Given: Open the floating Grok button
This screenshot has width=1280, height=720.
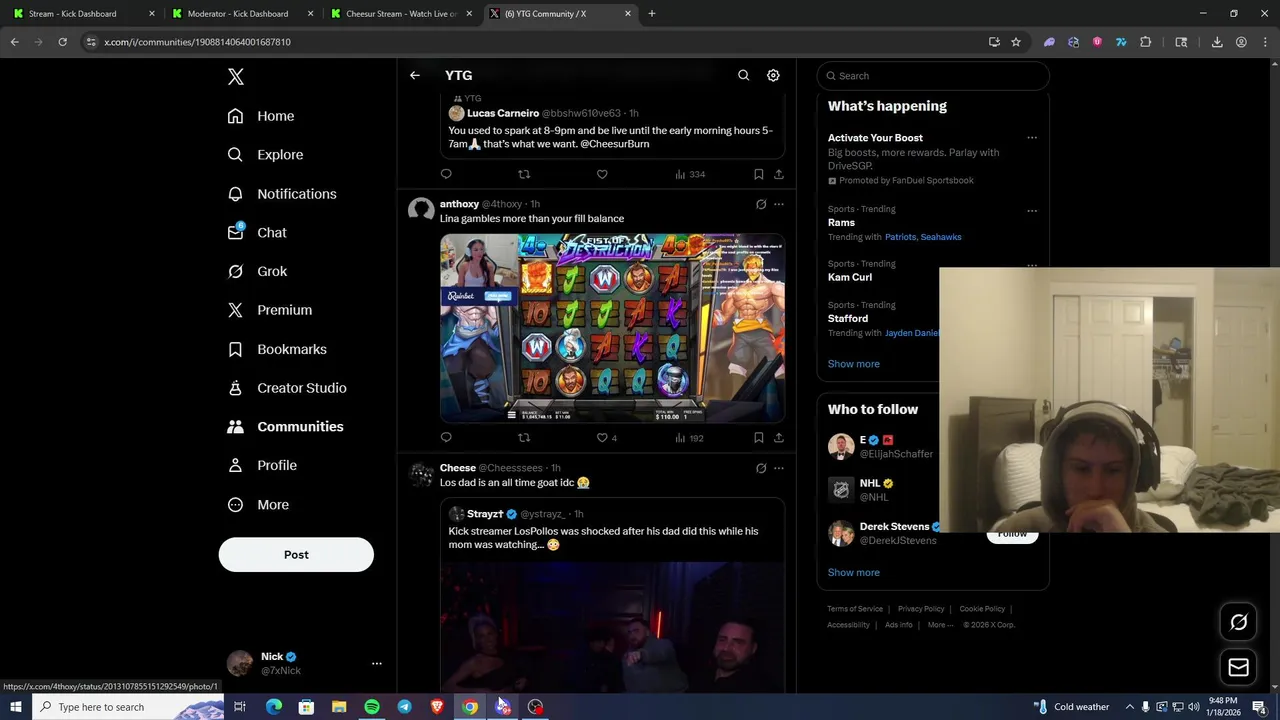Looking at the screenshot, I should (x=1239, y=622).
